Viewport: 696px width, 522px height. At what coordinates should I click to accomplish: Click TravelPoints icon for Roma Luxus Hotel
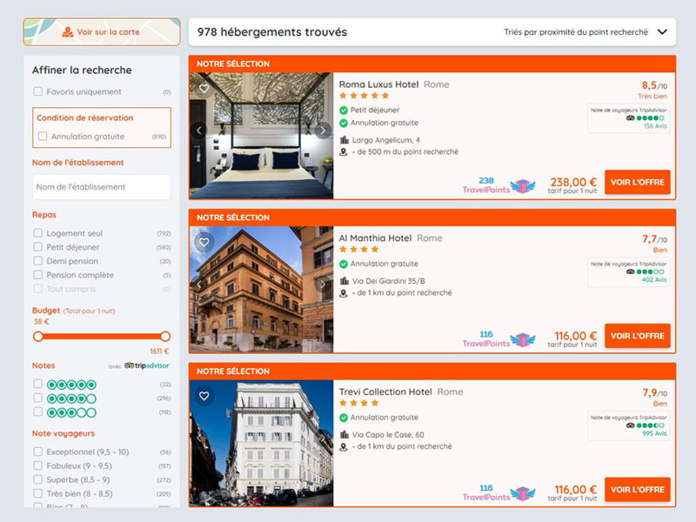522,186
